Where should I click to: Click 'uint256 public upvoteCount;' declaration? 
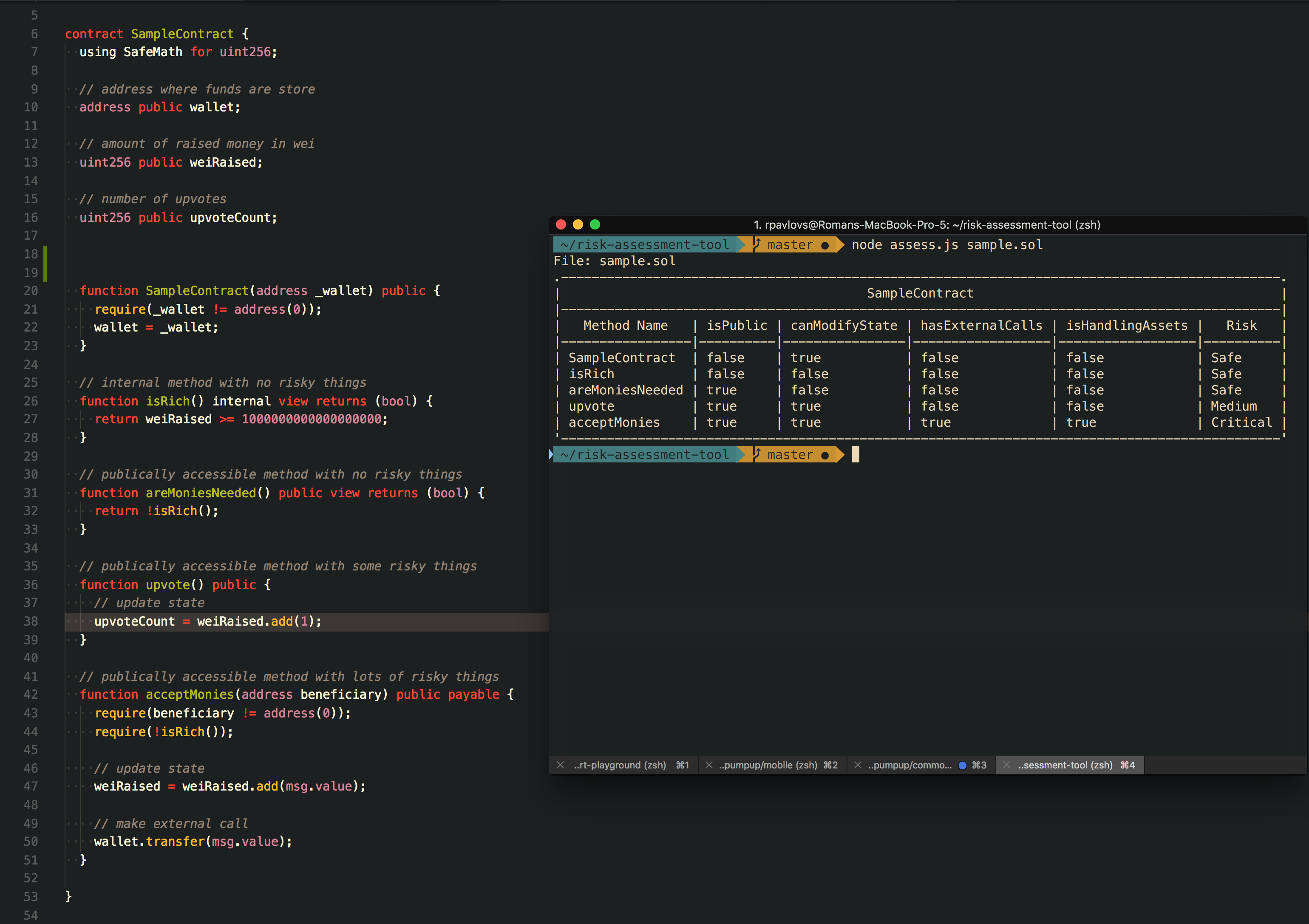[178, 217]
